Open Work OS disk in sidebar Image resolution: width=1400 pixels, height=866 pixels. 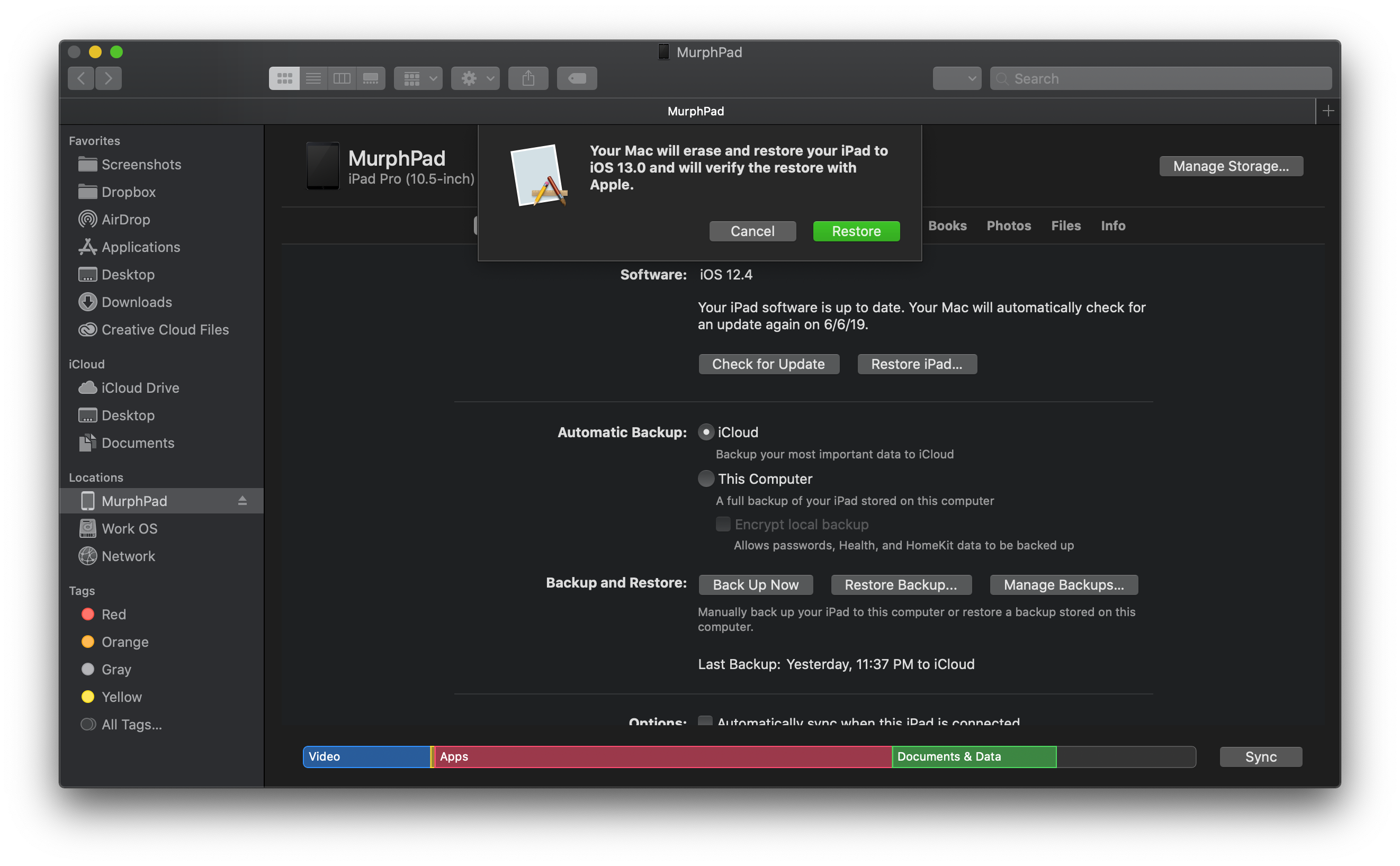pyautogui.click(x=161, y=529)
